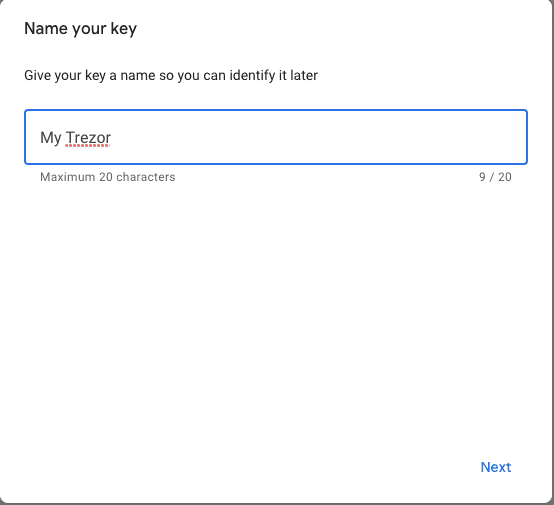Click the word identify in the description
The height and width of the screenshot is (505, 554).
252,76
